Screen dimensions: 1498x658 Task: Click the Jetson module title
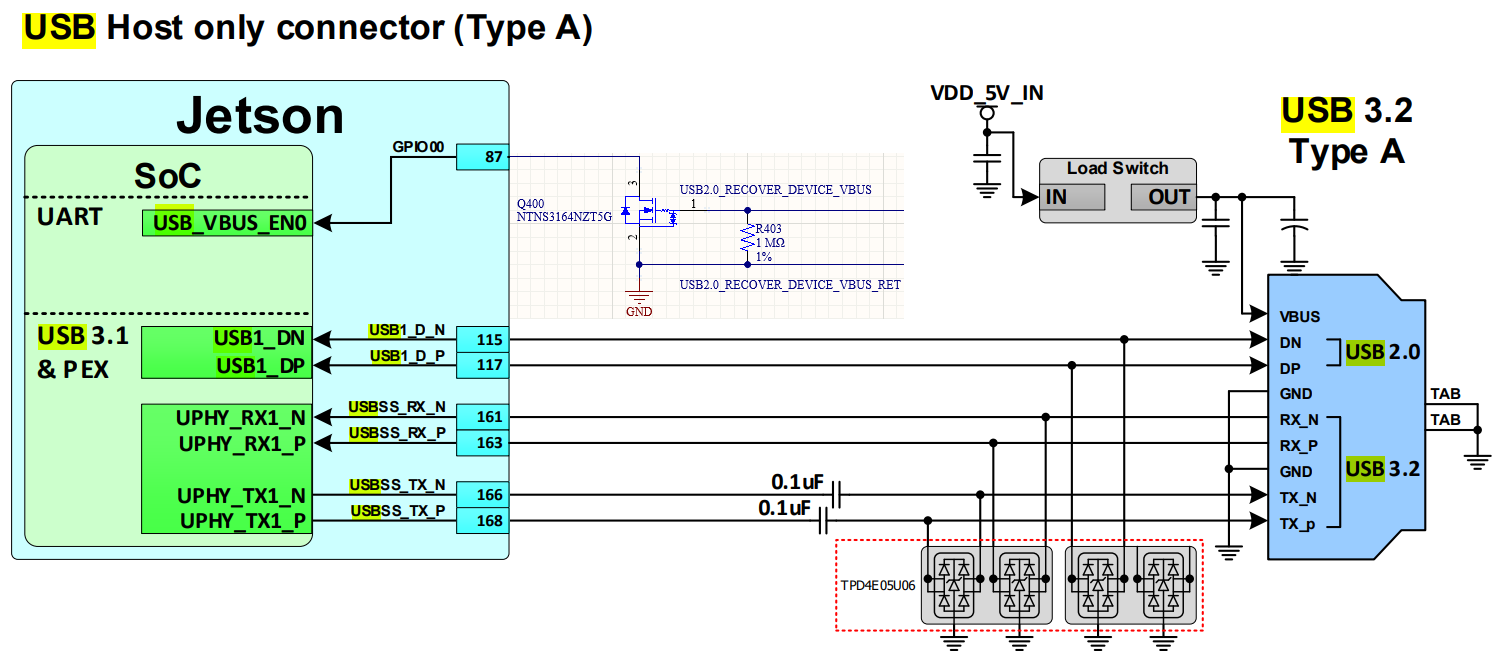point(260,116)
